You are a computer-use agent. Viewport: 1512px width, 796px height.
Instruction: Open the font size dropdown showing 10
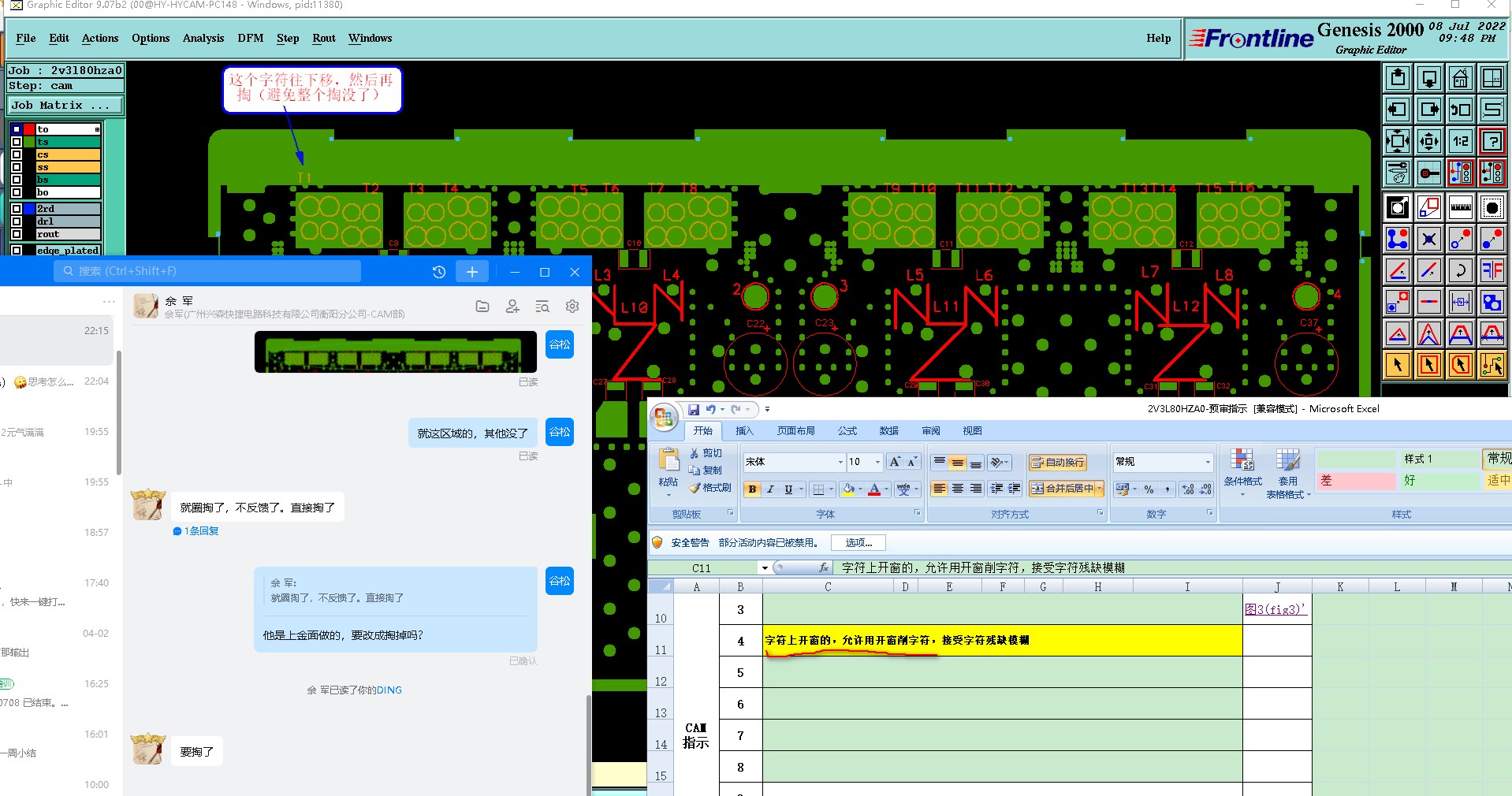pos(877,462)
